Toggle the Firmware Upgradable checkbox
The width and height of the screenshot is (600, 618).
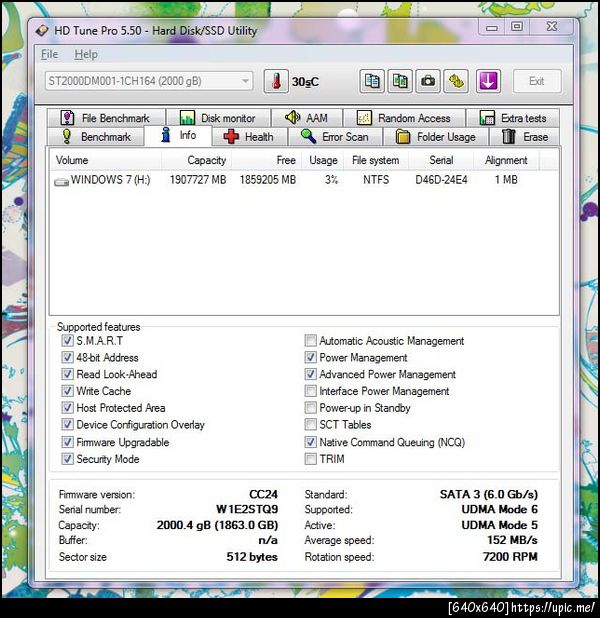pyautogui.click(x=67, y=442)
